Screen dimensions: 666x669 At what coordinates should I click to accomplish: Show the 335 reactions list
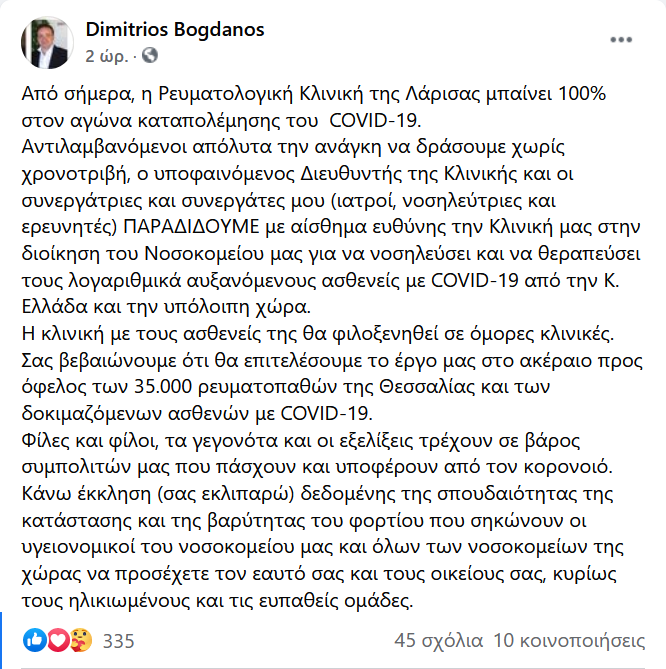118,640
